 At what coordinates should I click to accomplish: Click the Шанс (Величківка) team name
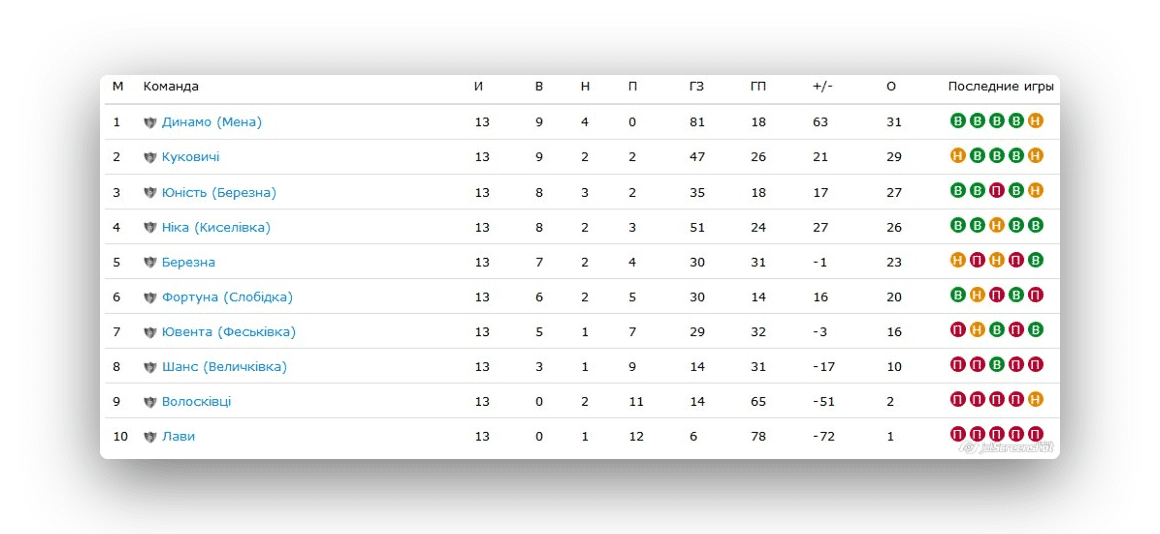(x=224, y=367)
